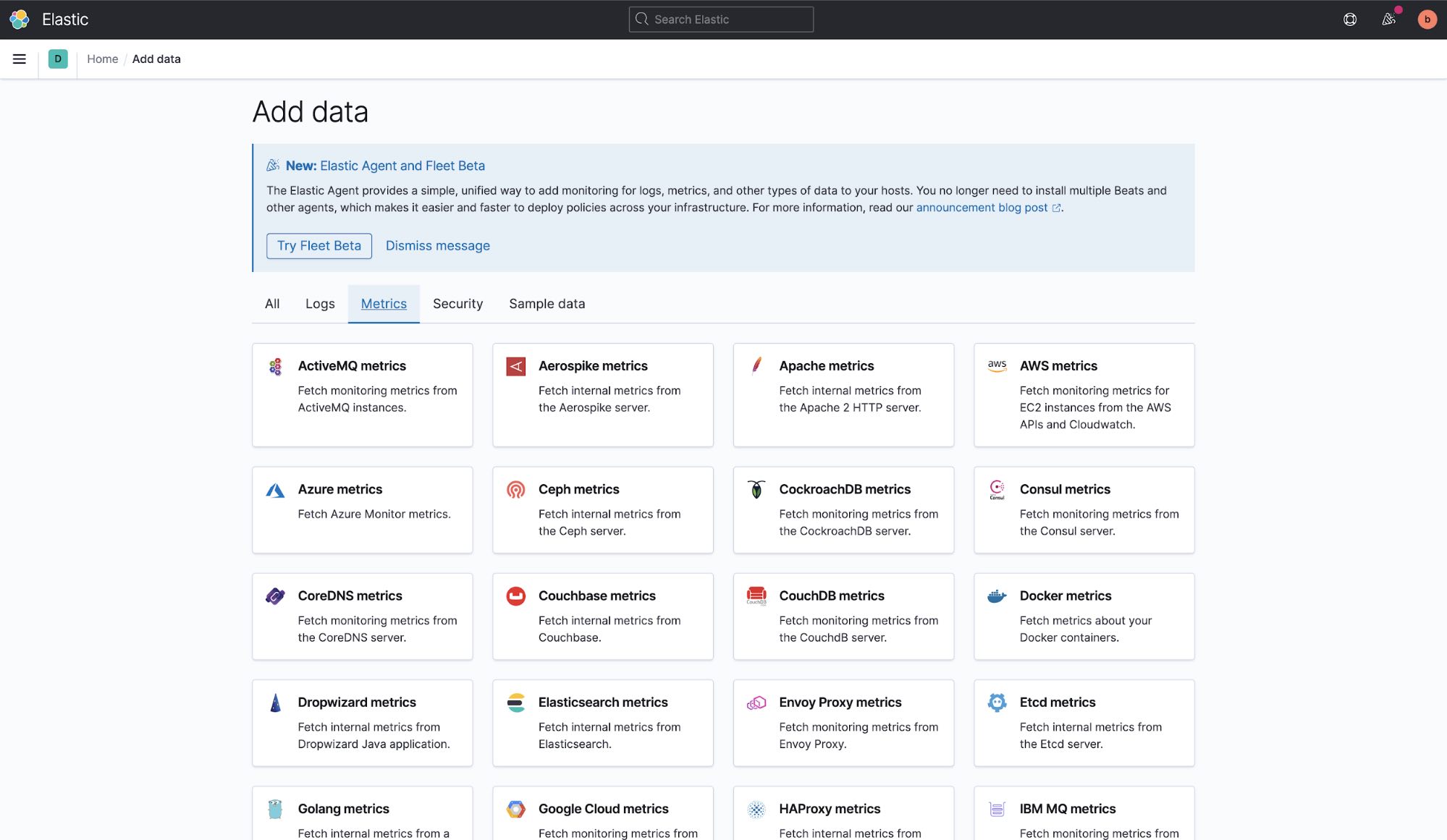
Task: Select the Azure metrics icon
Action: [x=275, y=489]
